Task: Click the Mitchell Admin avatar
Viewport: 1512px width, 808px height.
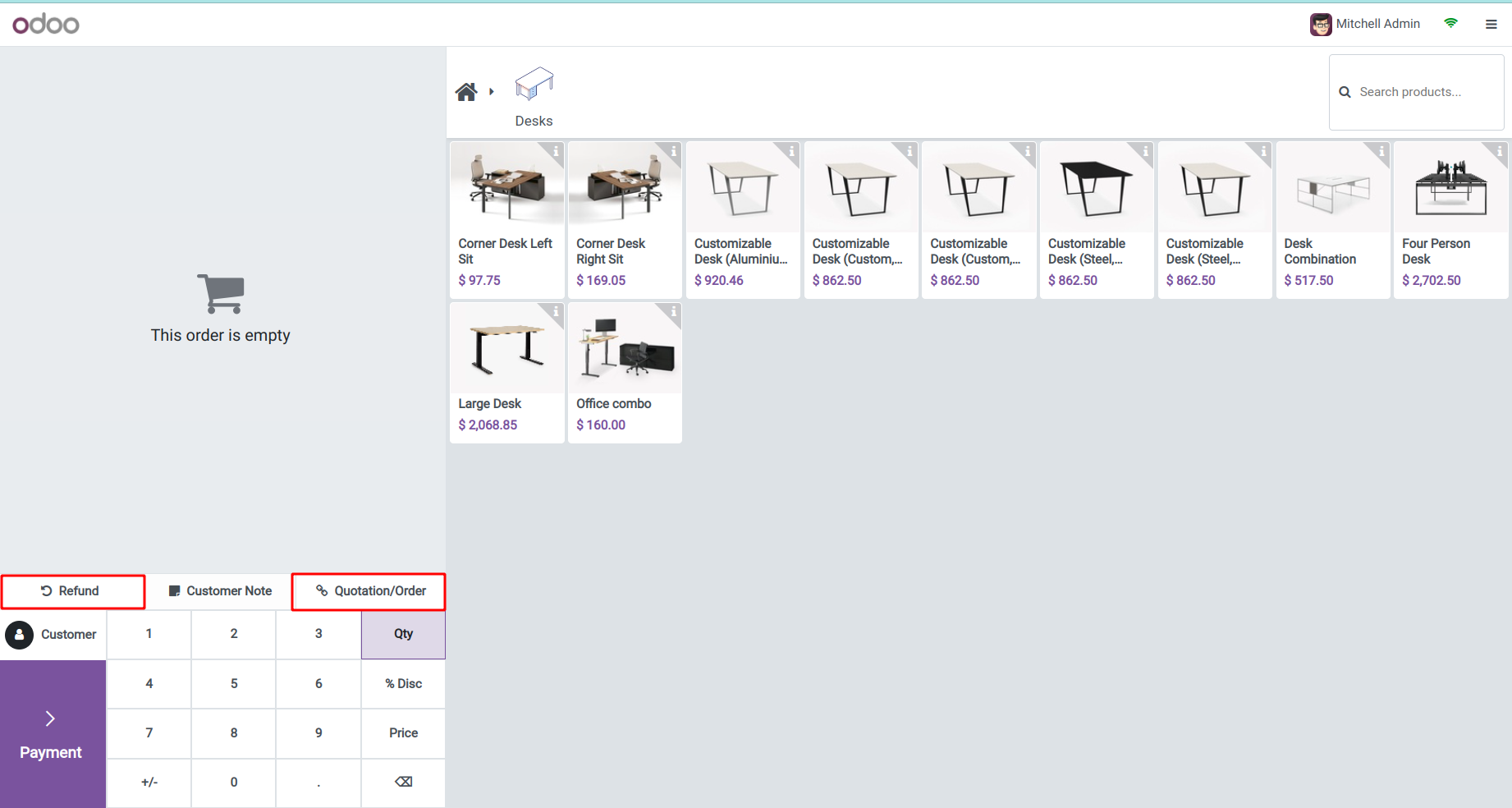Action: tap(1320, 25)
